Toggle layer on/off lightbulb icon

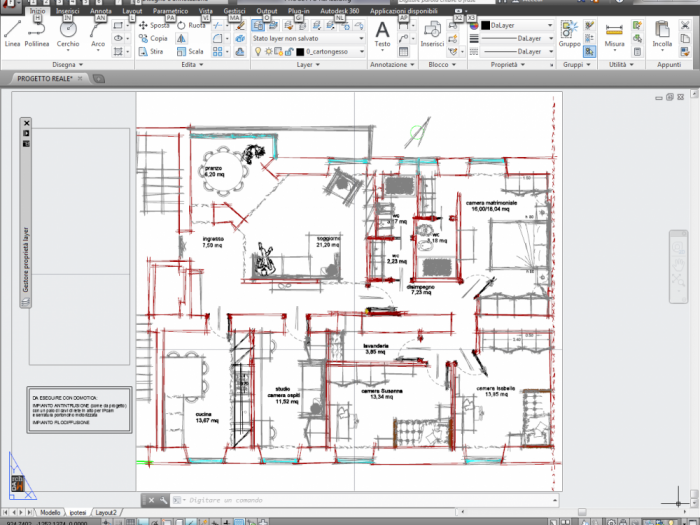coord(258,51)
